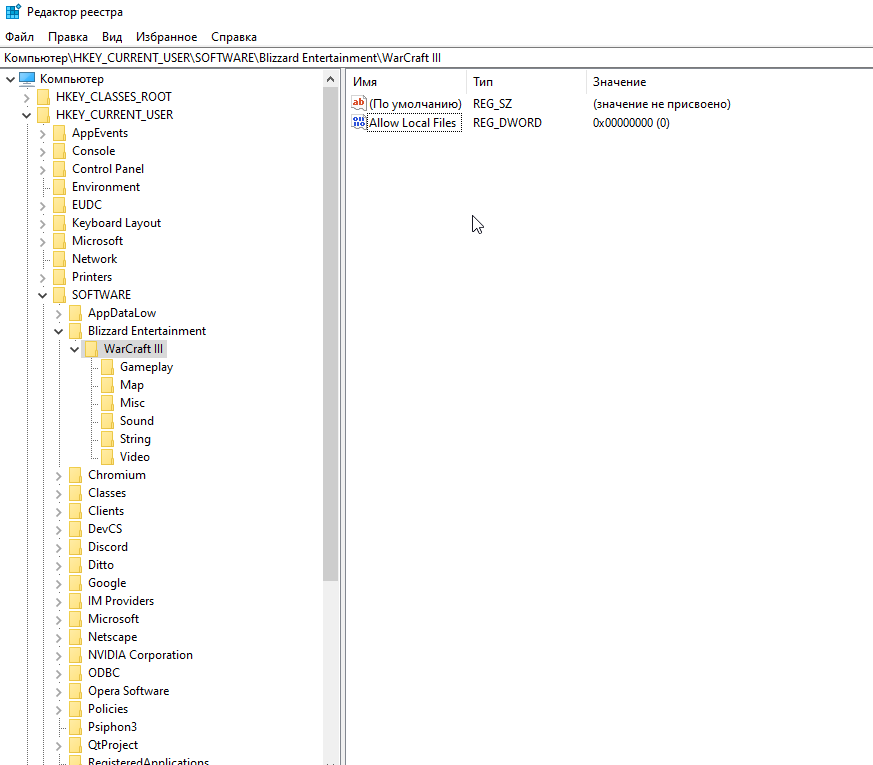Screen dimensions: 873x765
Task: Collapse HKEY_CURRENT_USER chevron
Action: click(x=26, y=115)
